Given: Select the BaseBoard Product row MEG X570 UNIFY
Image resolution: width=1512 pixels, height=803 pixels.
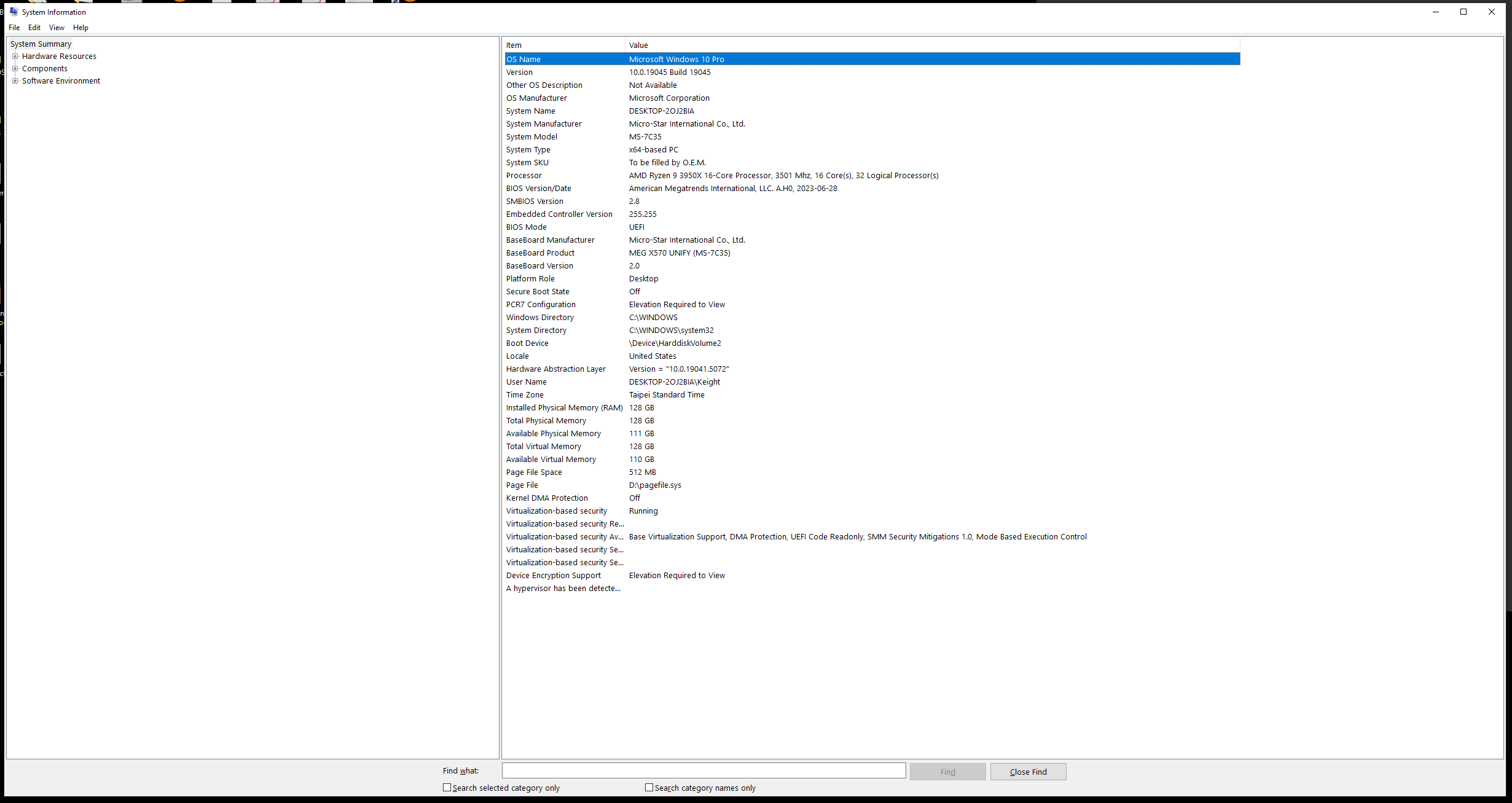Looking at the screenshot, I should pyautogui.click(x=872, y=253).
